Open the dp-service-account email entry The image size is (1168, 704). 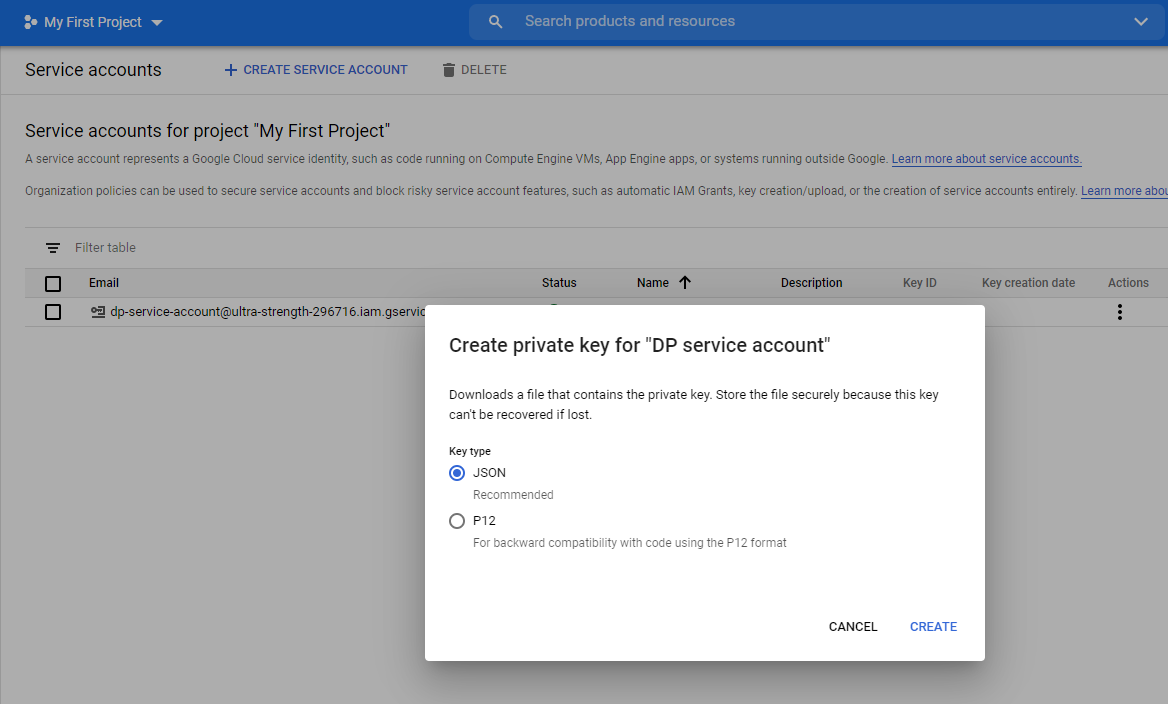(268, 312)
